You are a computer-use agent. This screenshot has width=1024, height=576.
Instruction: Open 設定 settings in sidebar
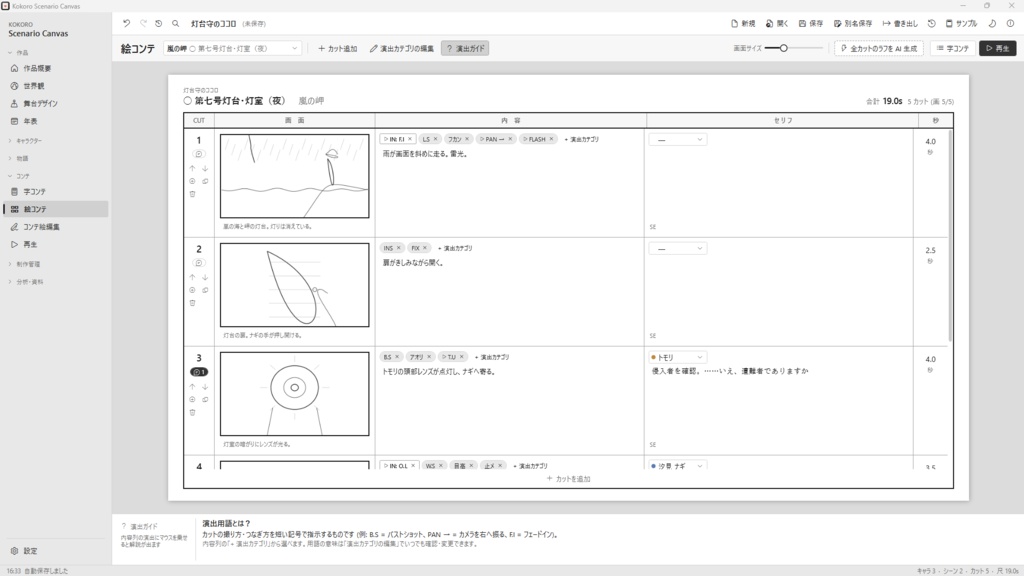tap(56, 551)
